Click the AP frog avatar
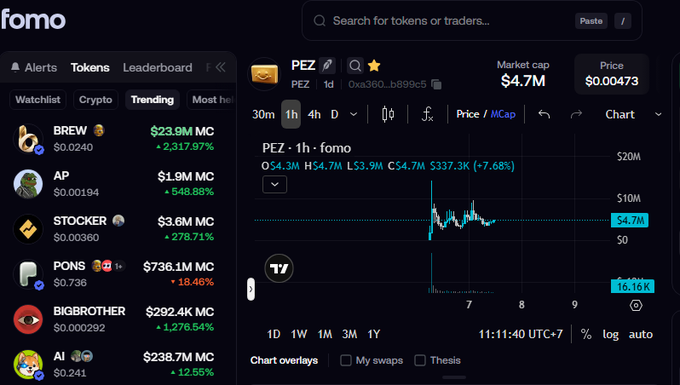Screen dimensions: 680x385 click(28, 184)
